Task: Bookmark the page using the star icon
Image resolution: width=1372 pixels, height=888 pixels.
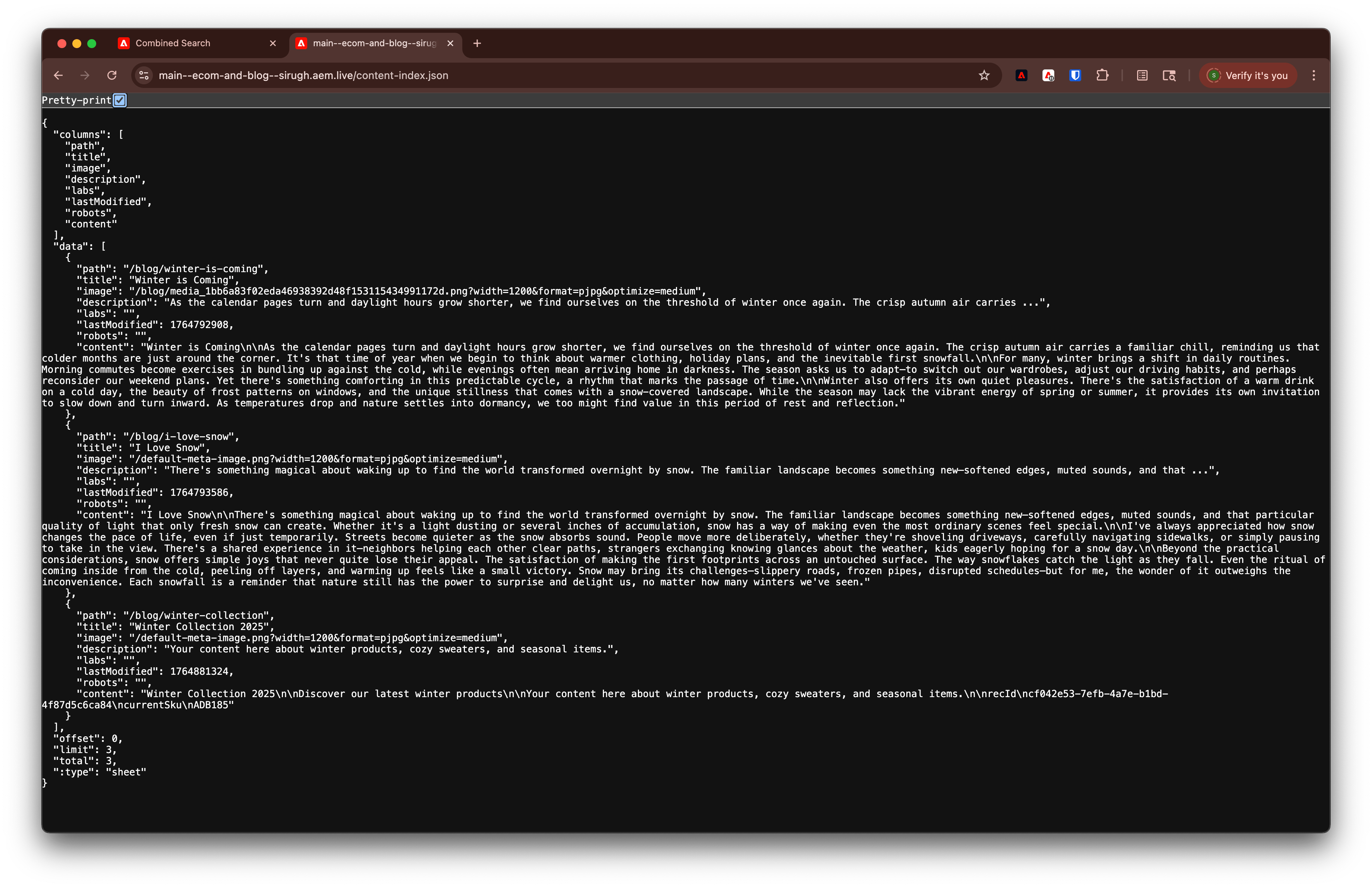Action: pyautogui.click(x=984, y=75)
